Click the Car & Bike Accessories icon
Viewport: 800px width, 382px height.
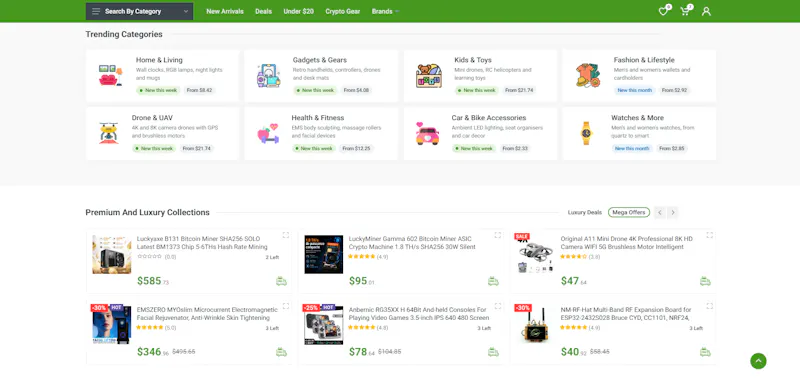[x=428, y=134]
